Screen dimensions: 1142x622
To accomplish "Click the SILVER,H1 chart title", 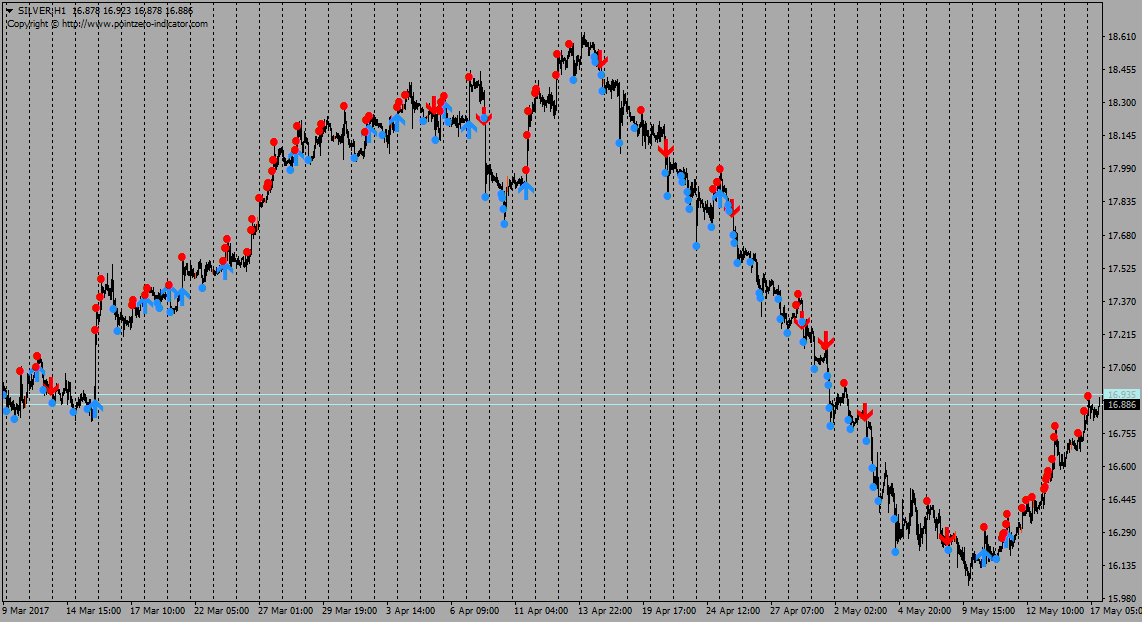I will point(42,11).
